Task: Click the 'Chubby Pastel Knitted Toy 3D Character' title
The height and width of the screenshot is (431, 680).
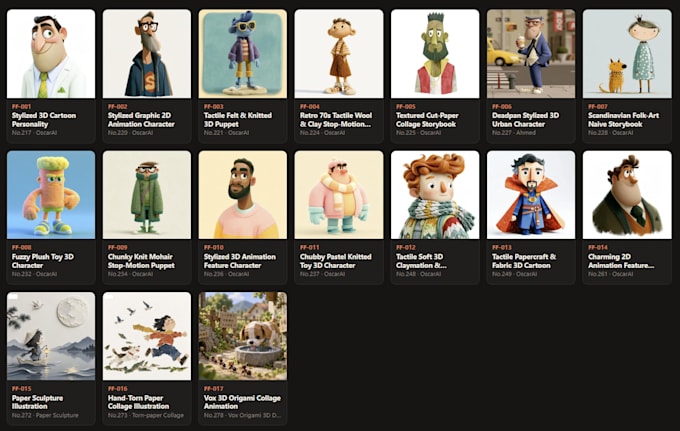Action: 335,261
